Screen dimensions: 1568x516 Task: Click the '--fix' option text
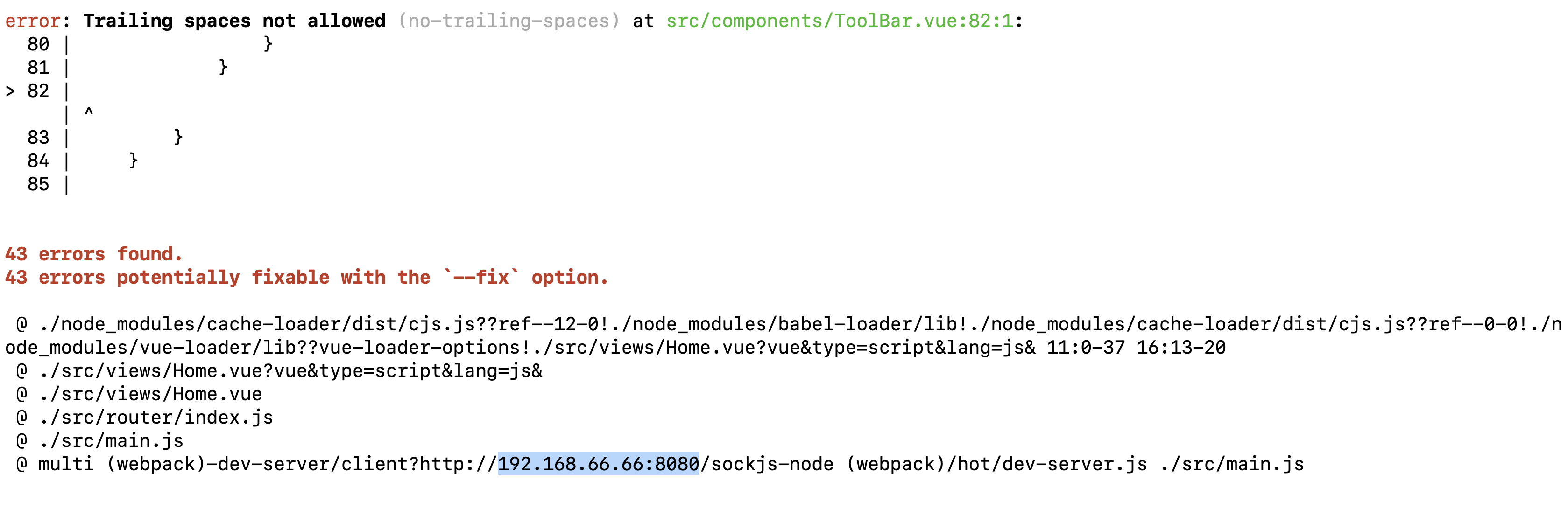(481, 277)
